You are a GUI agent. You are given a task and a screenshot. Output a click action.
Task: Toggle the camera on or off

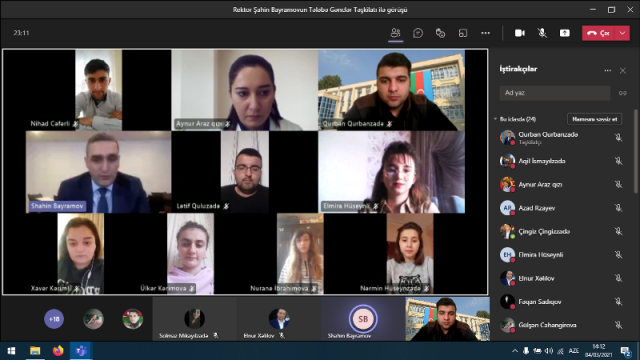tap(520, 33)
